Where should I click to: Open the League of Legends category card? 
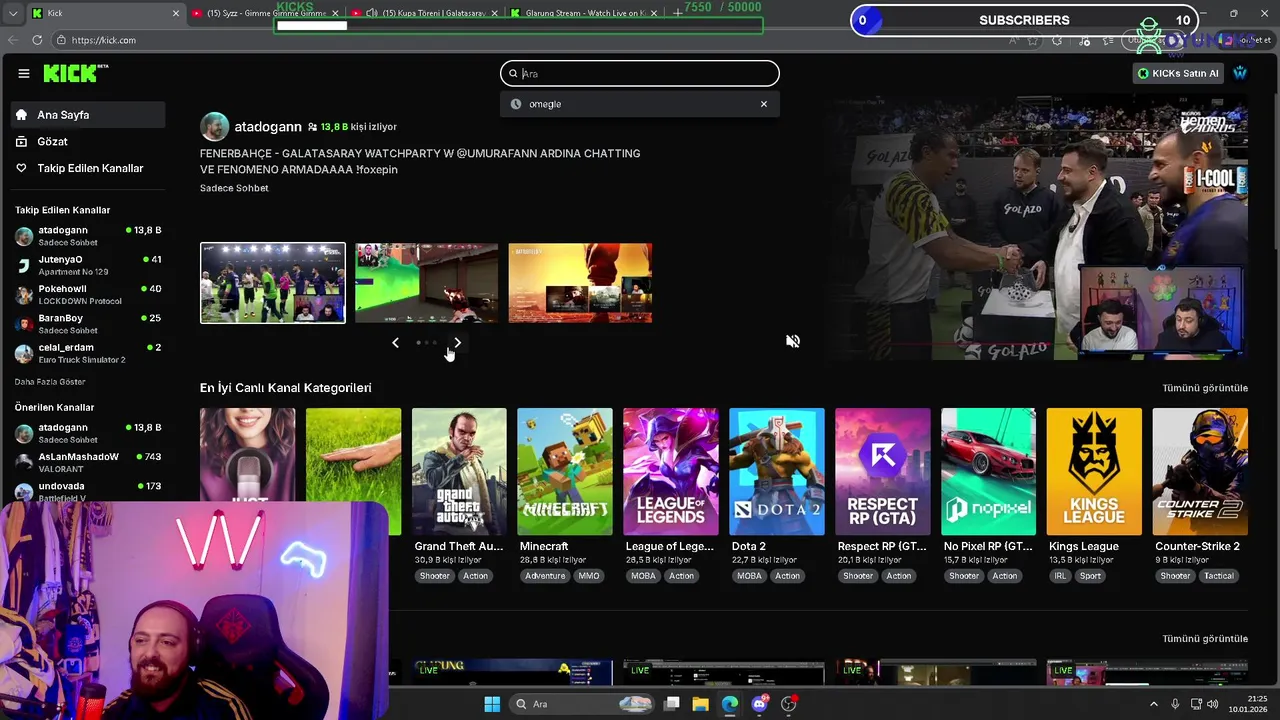point(671,471)
